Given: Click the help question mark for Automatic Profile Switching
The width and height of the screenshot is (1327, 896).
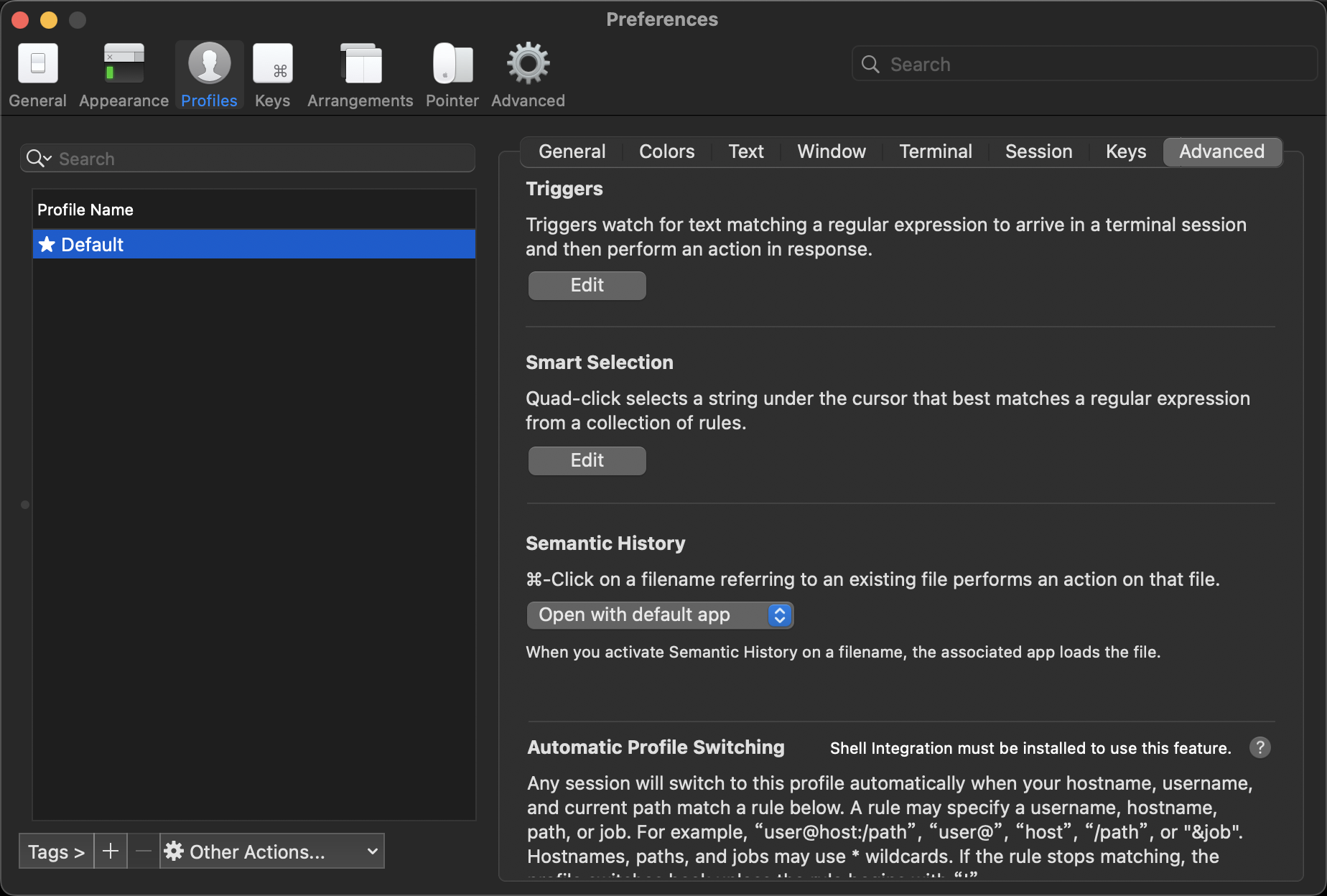Looking at the screenshot, I should click(x=1260, y=747).
